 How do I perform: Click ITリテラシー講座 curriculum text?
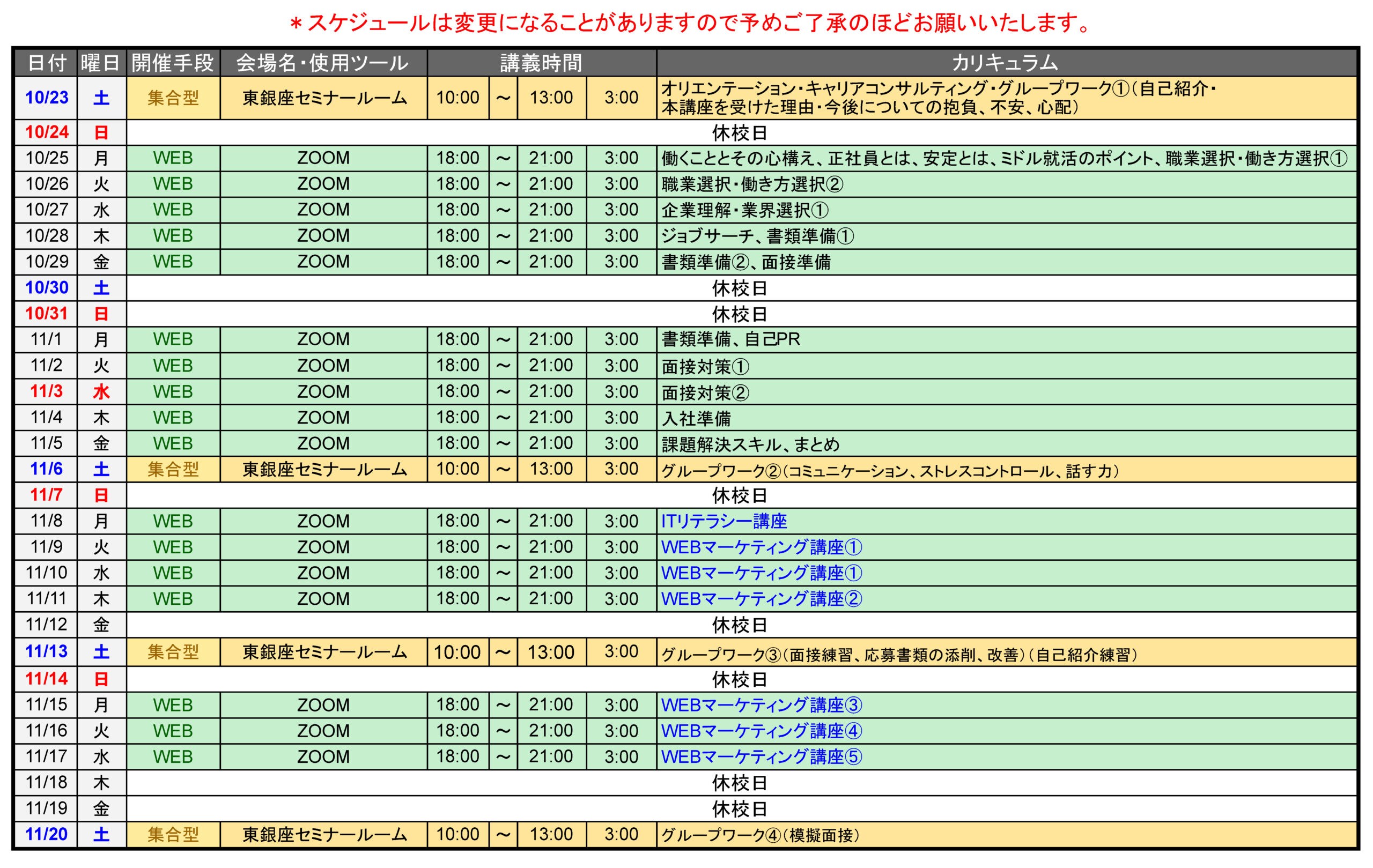[724, 521]
